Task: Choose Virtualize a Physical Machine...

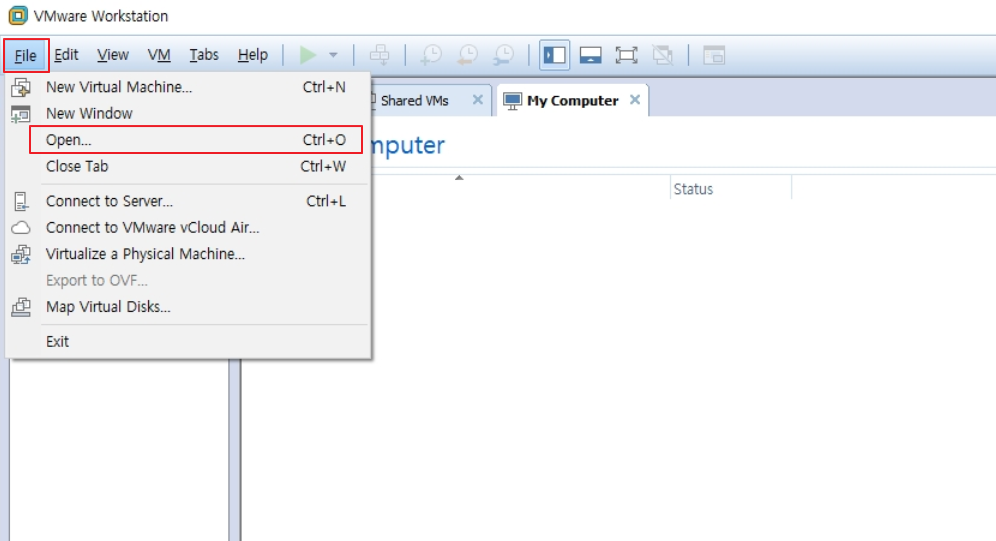Action: (188, 254)
